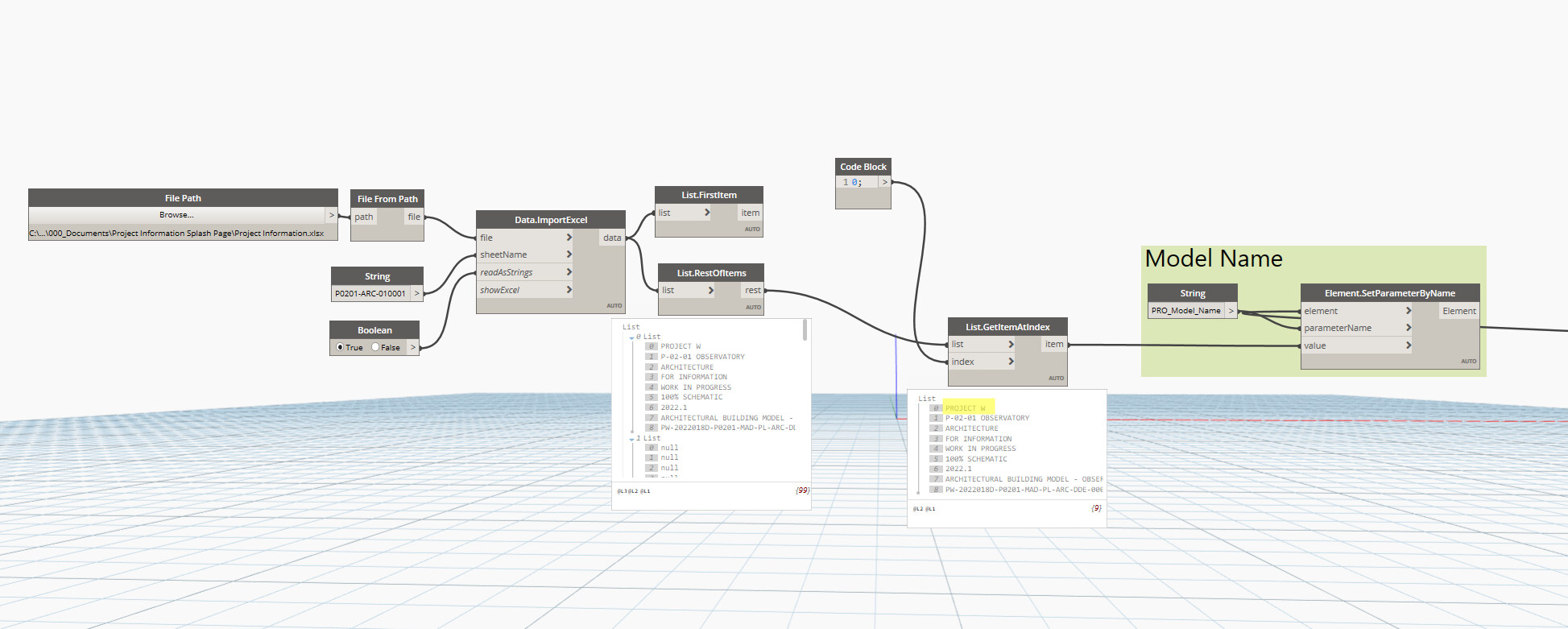The image size is (1568, 629).
Task: Click the P0201-ARC-010001 string input field
Action: (370, 293)
